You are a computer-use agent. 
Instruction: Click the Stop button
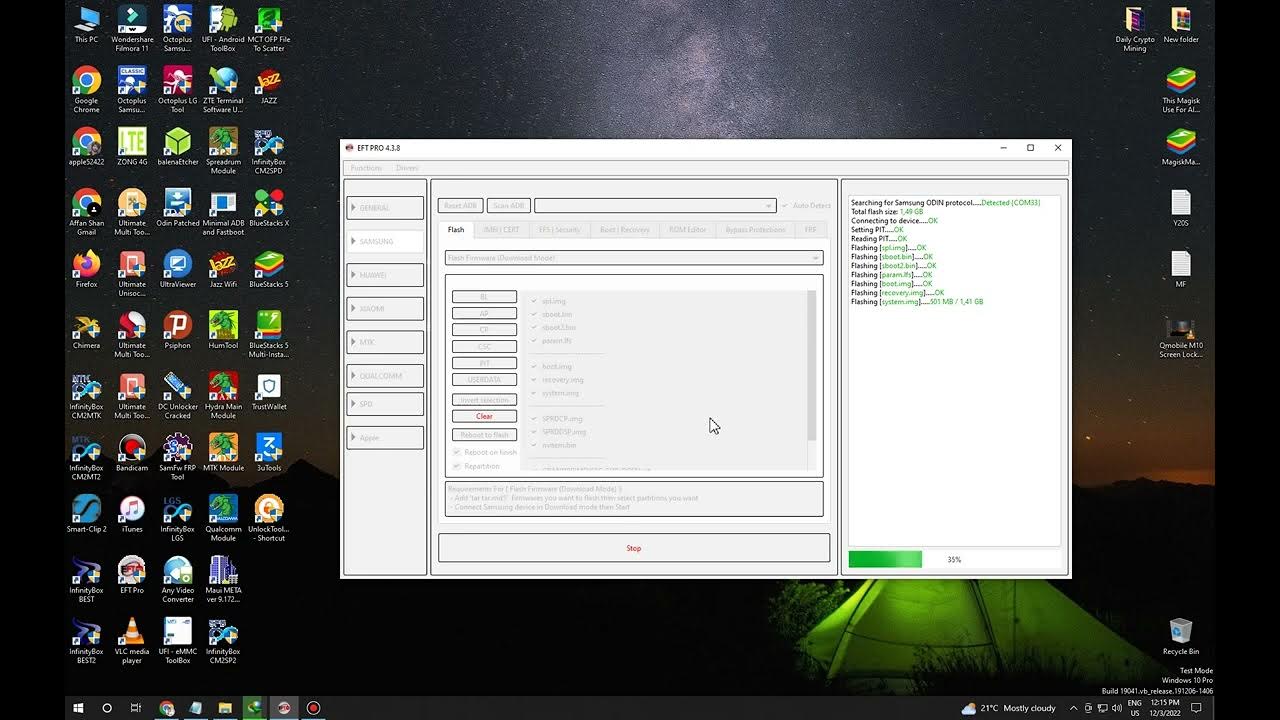click(x=634, y=548)
